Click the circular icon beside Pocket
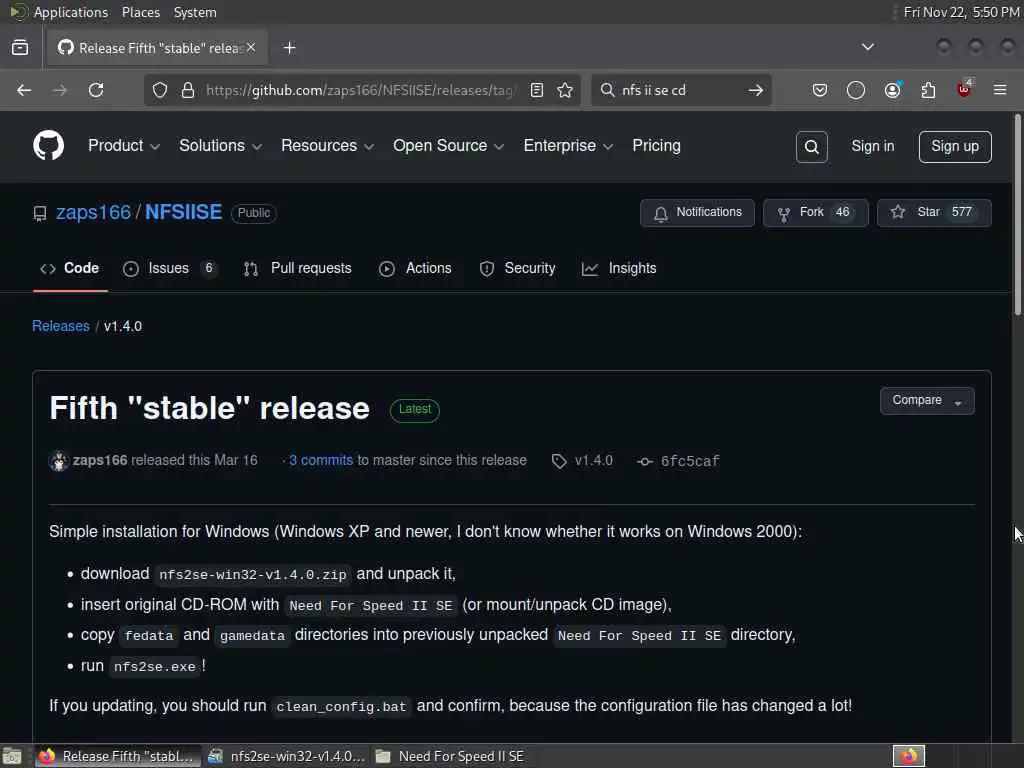 [856, 90]
